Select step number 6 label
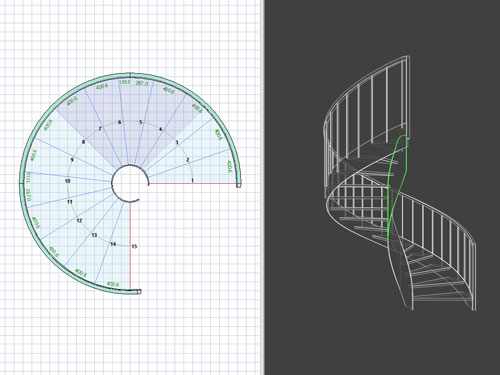 [x=120, y=122]
